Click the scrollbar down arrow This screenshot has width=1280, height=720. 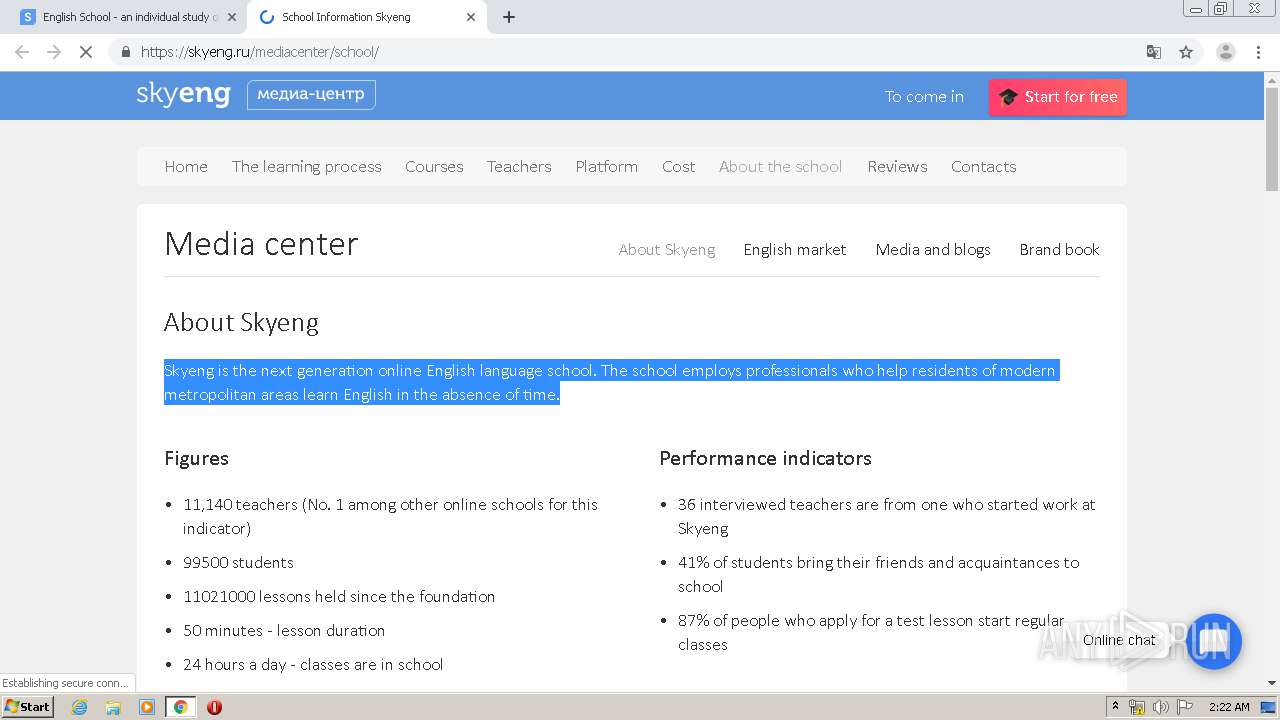[x=1272, y=684]
